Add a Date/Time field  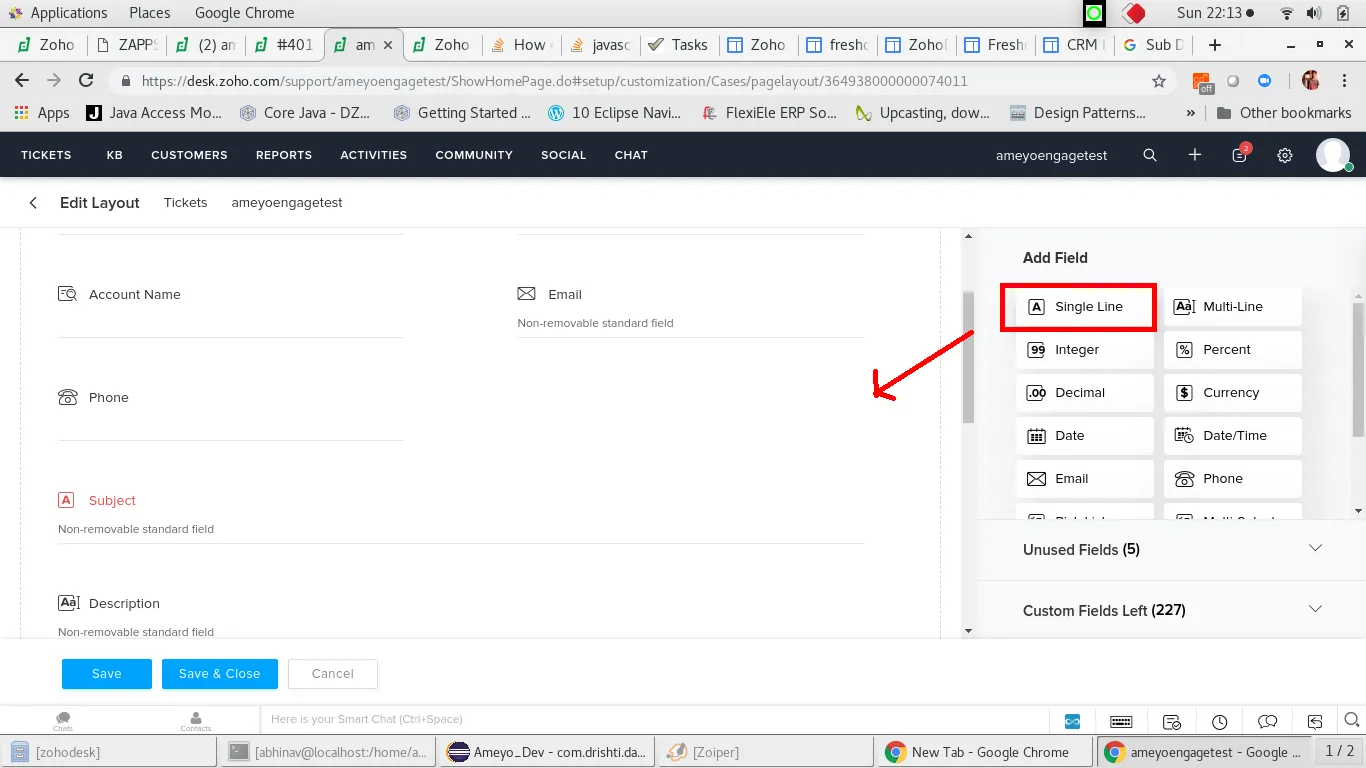pyautogui.click(x=1233, y=436)
